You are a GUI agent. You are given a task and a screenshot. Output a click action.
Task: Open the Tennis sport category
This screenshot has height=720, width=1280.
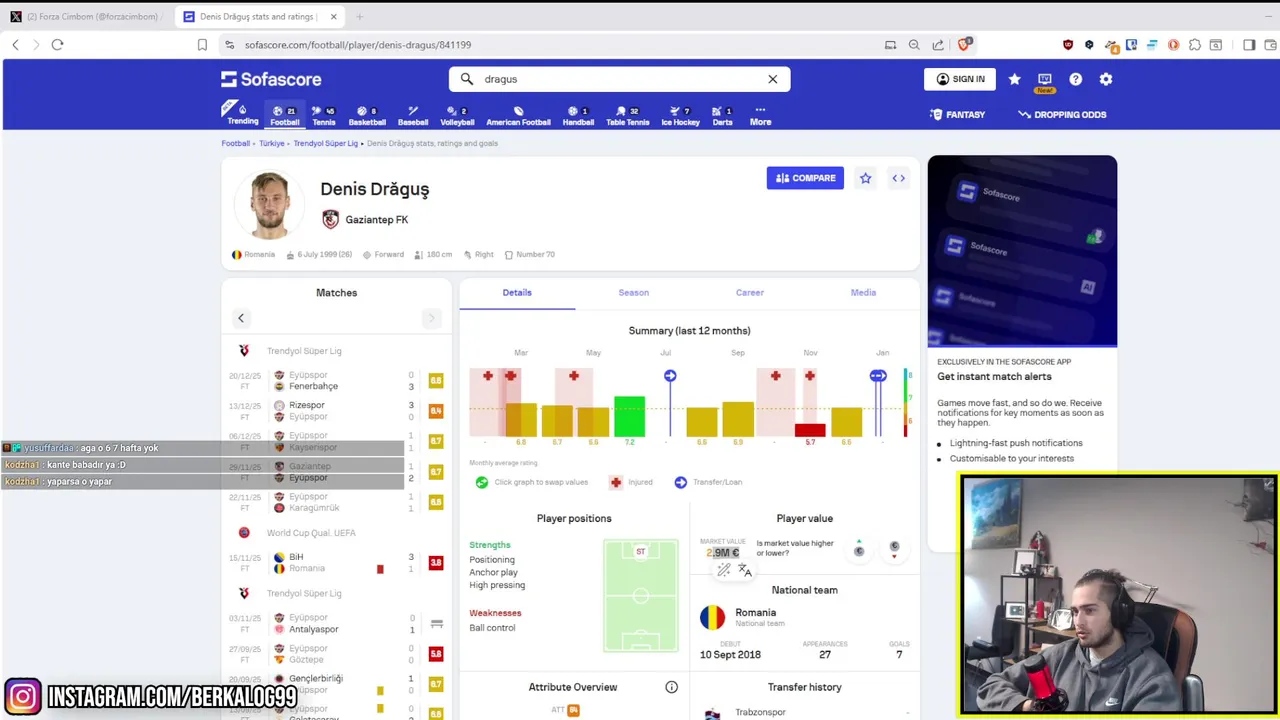coord(324,115)
